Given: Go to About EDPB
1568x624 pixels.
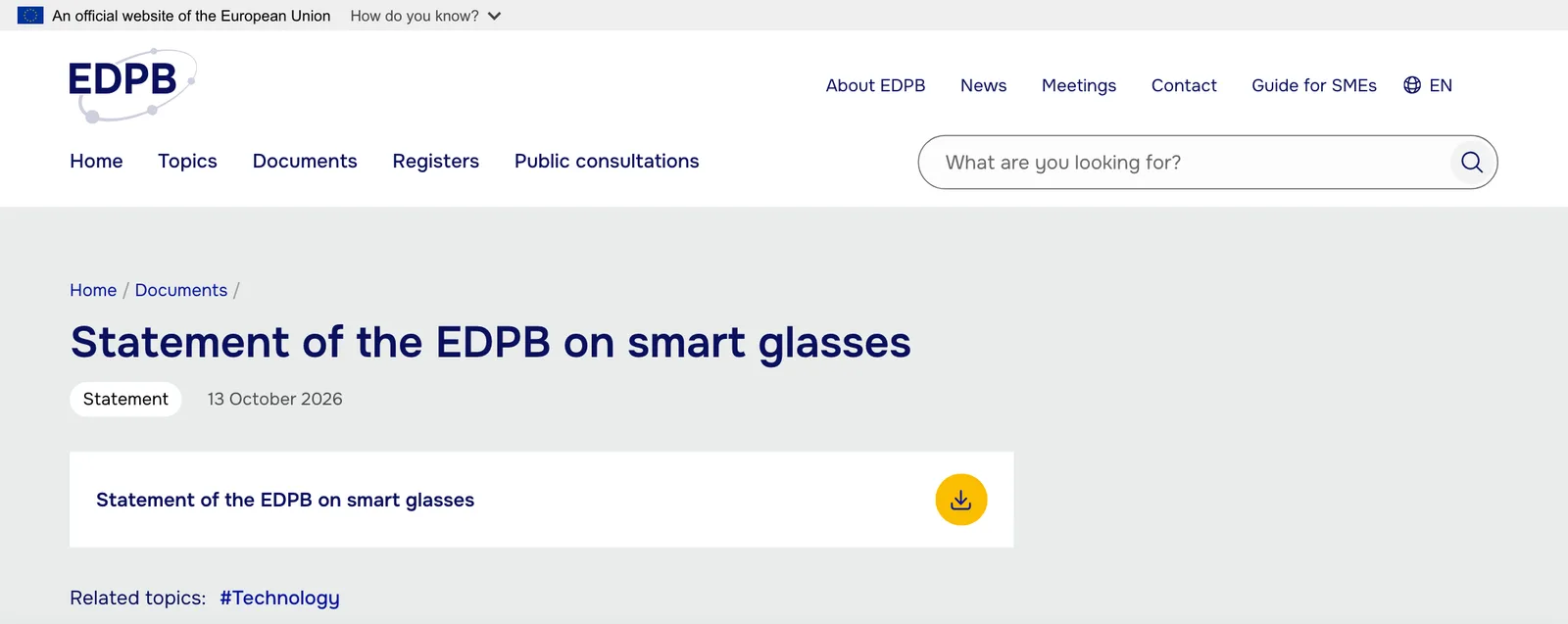Looking at the screenshot, I should [x=875, y=85].
